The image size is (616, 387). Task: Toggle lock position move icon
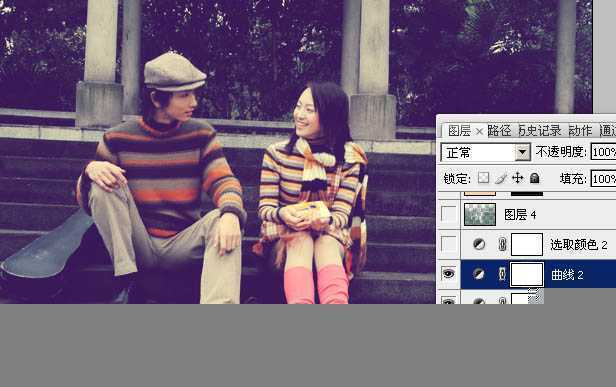(518, 178)
